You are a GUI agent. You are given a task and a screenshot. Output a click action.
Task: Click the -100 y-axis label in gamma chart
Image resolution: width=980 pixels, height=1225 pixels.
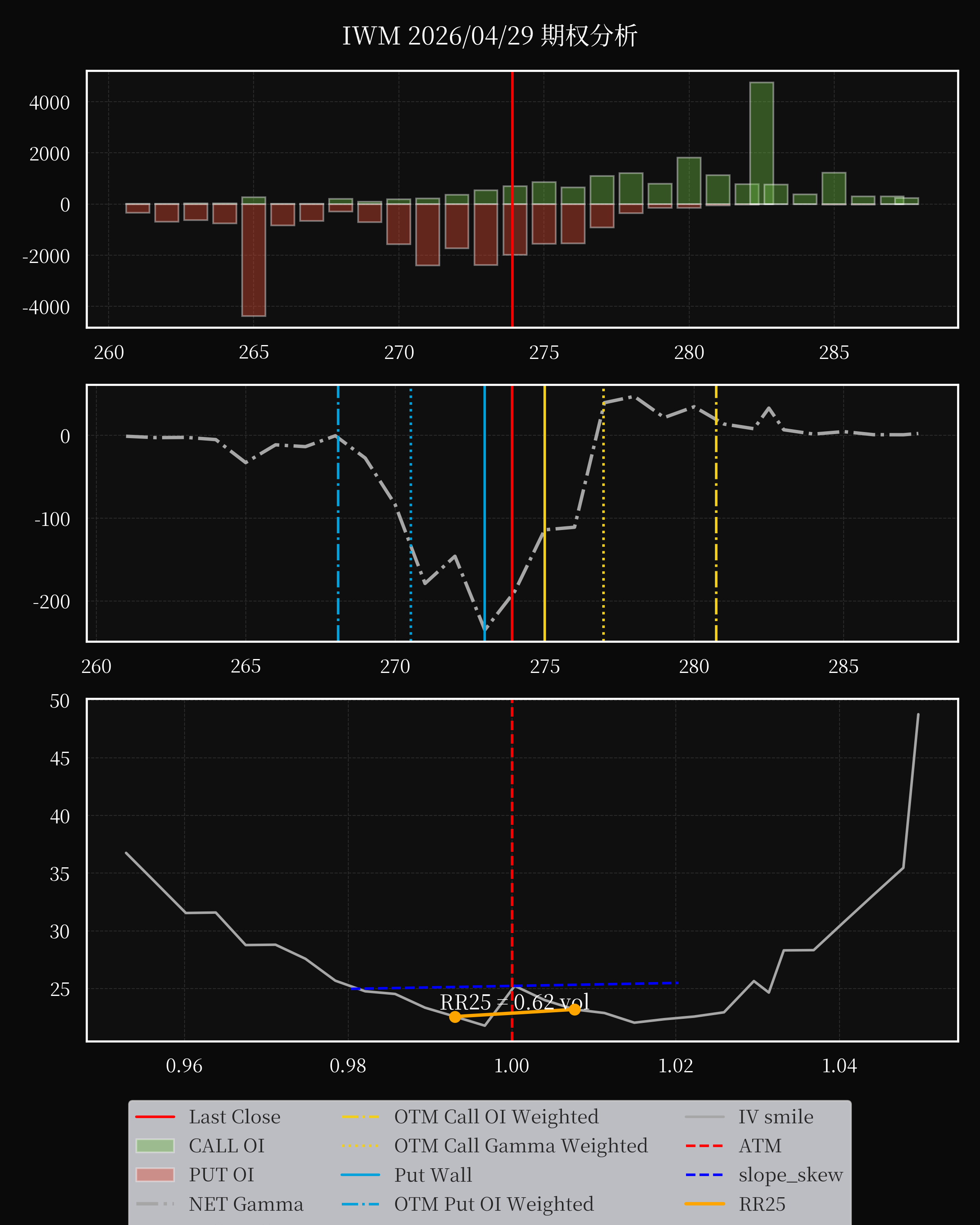(52, 519)
